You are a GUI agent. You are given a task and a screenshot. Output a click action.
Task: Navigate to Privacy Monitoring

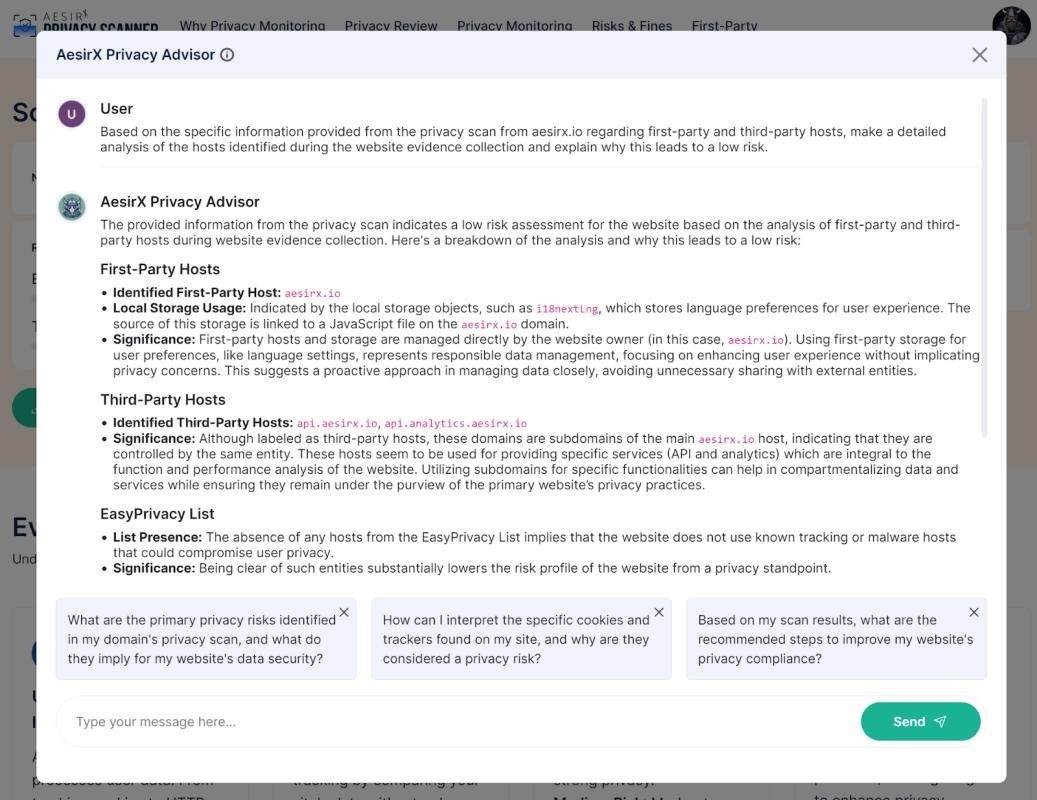point(514,26)
